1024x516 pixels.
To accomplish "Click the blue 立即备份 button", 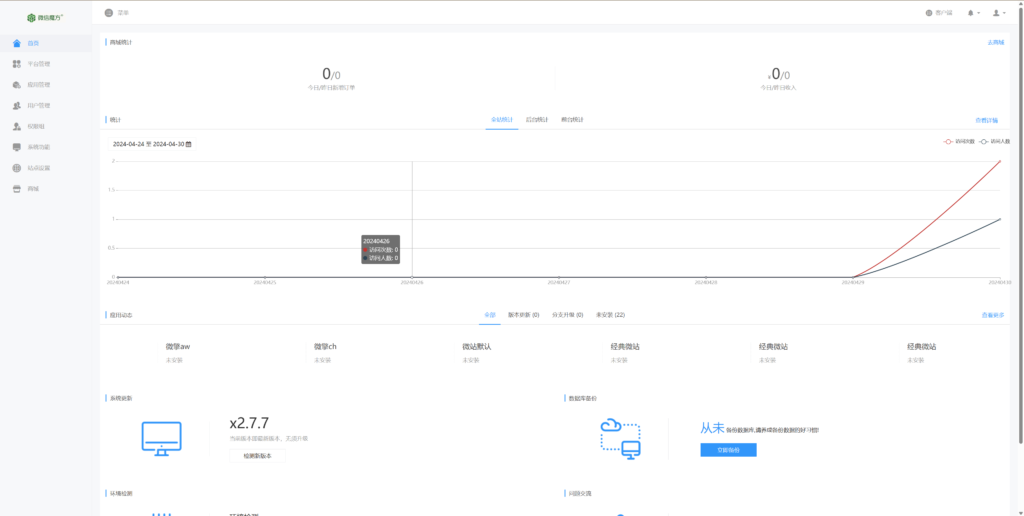I will pos(728,450).
